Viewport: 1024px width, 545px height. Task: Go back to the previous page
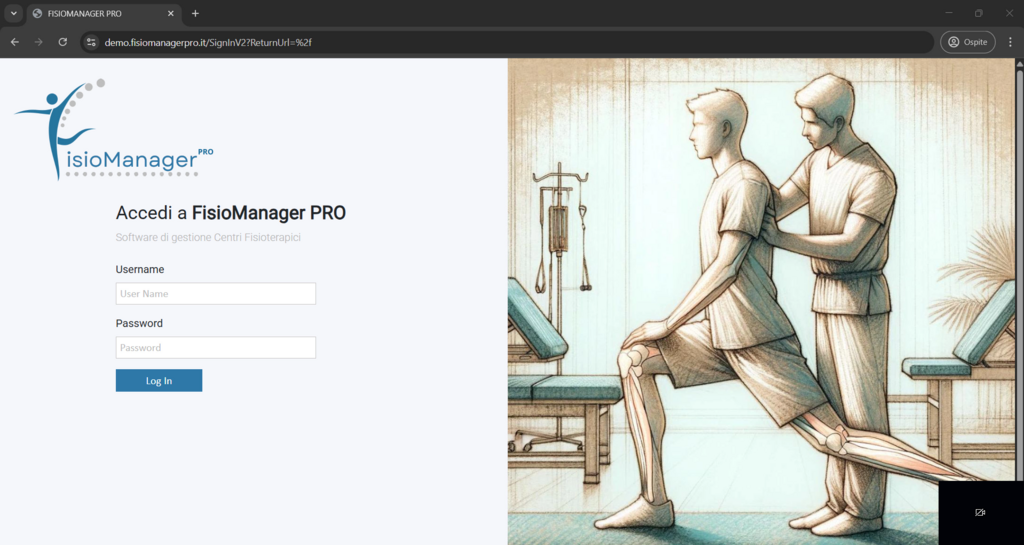point(15,42)
